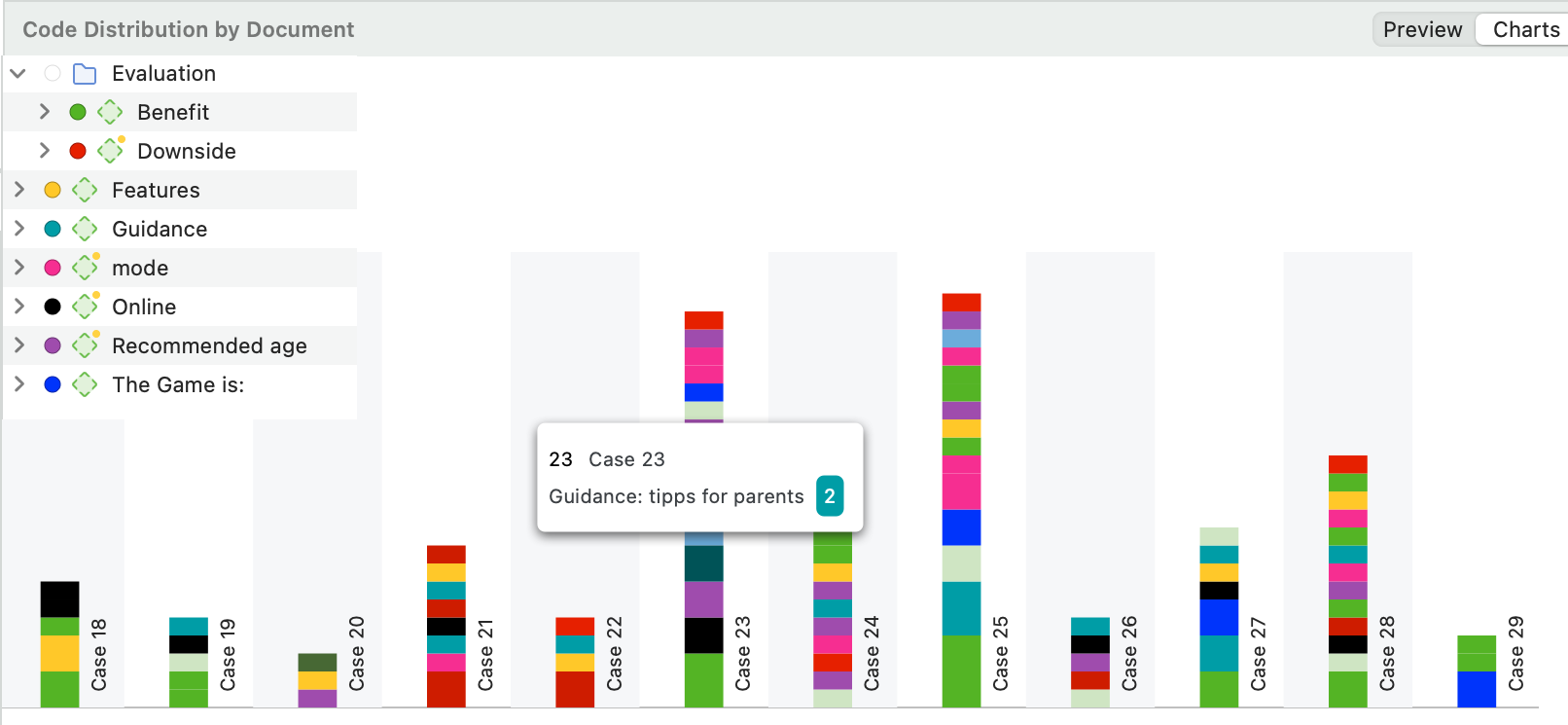
Task: Click the Features code diamond icon
Action: [x=85, y=191]
